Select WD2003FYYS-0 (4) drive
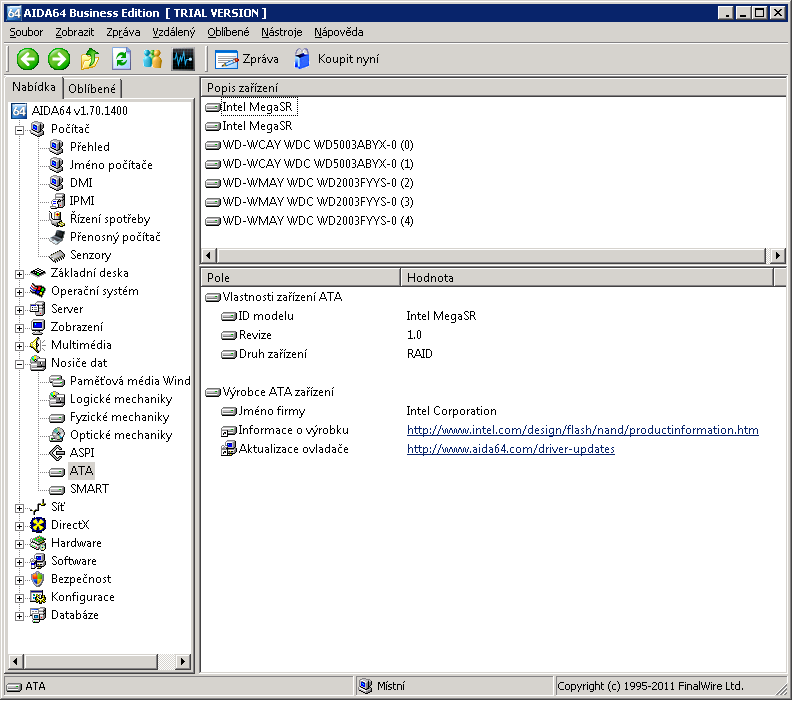 click(318, 221)
